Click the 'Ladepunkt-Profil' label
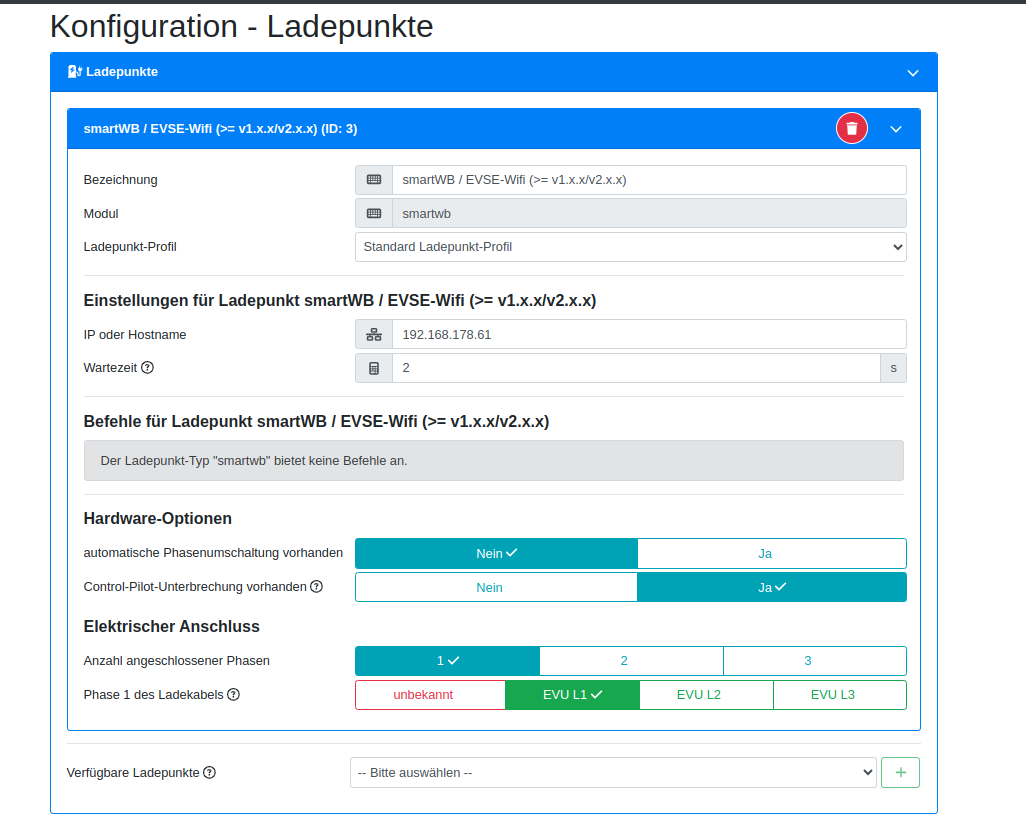Screen dimensions: 1026x822 [x=130, y=247]
